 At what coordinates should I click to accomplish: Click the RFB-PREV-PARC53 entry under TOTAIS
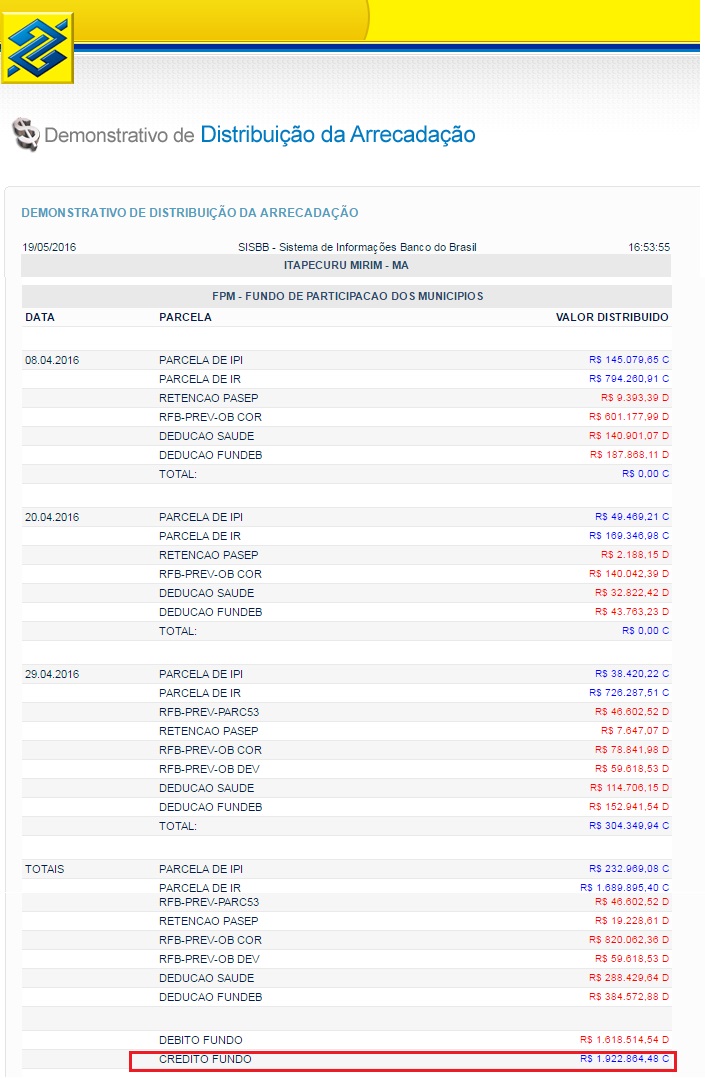210,902
